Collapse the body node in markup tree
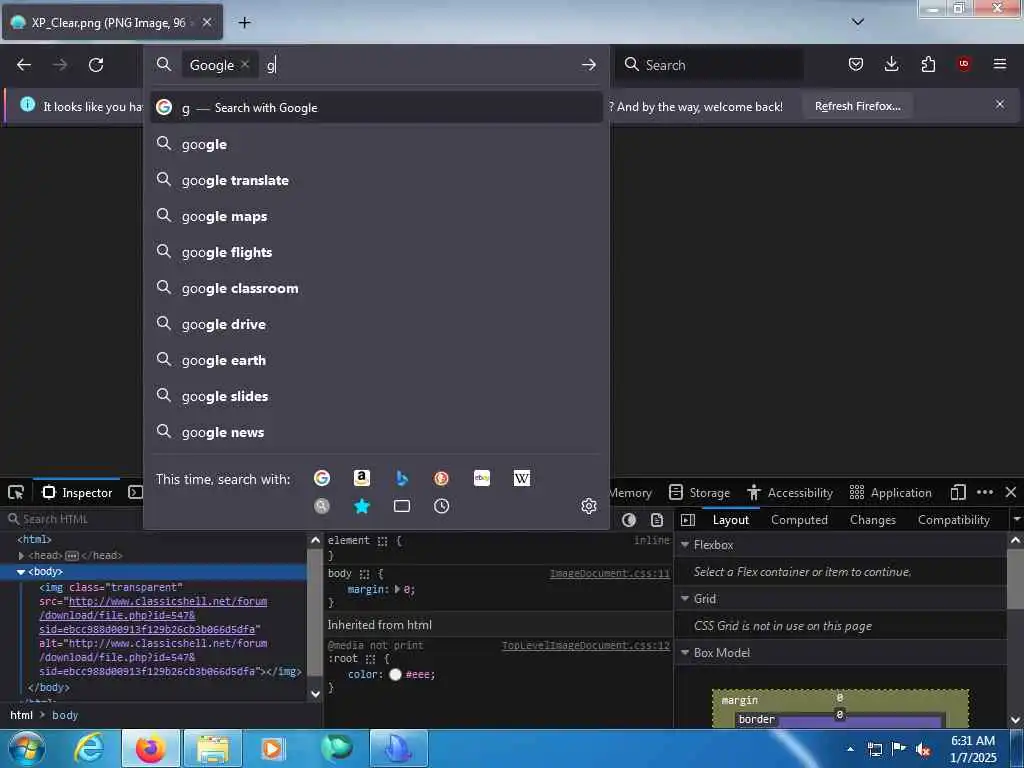This screenshot has width=1024, height=768. pos(21,572)
